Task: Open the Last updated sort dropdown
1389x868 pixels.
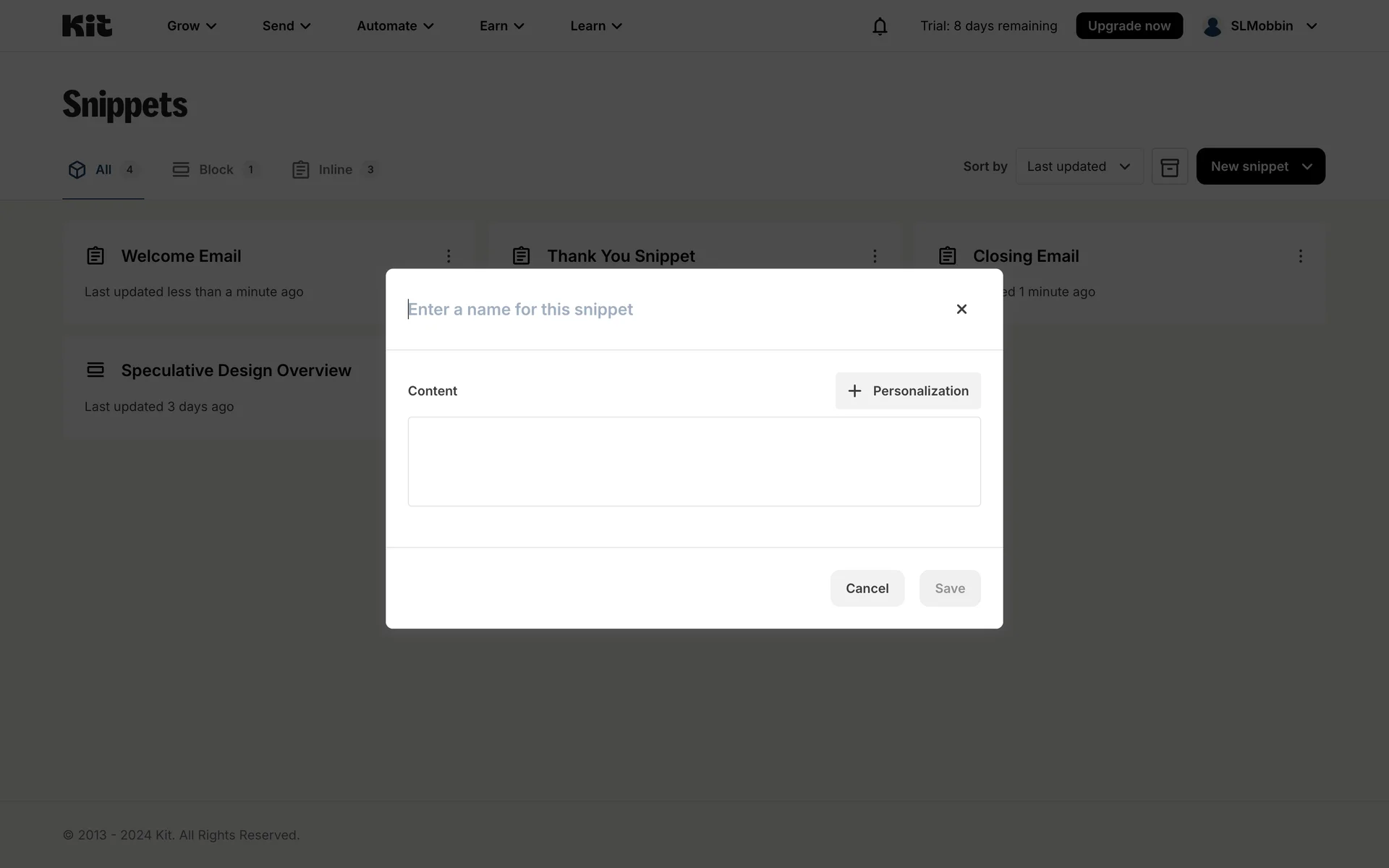Action: (1079, 167)
